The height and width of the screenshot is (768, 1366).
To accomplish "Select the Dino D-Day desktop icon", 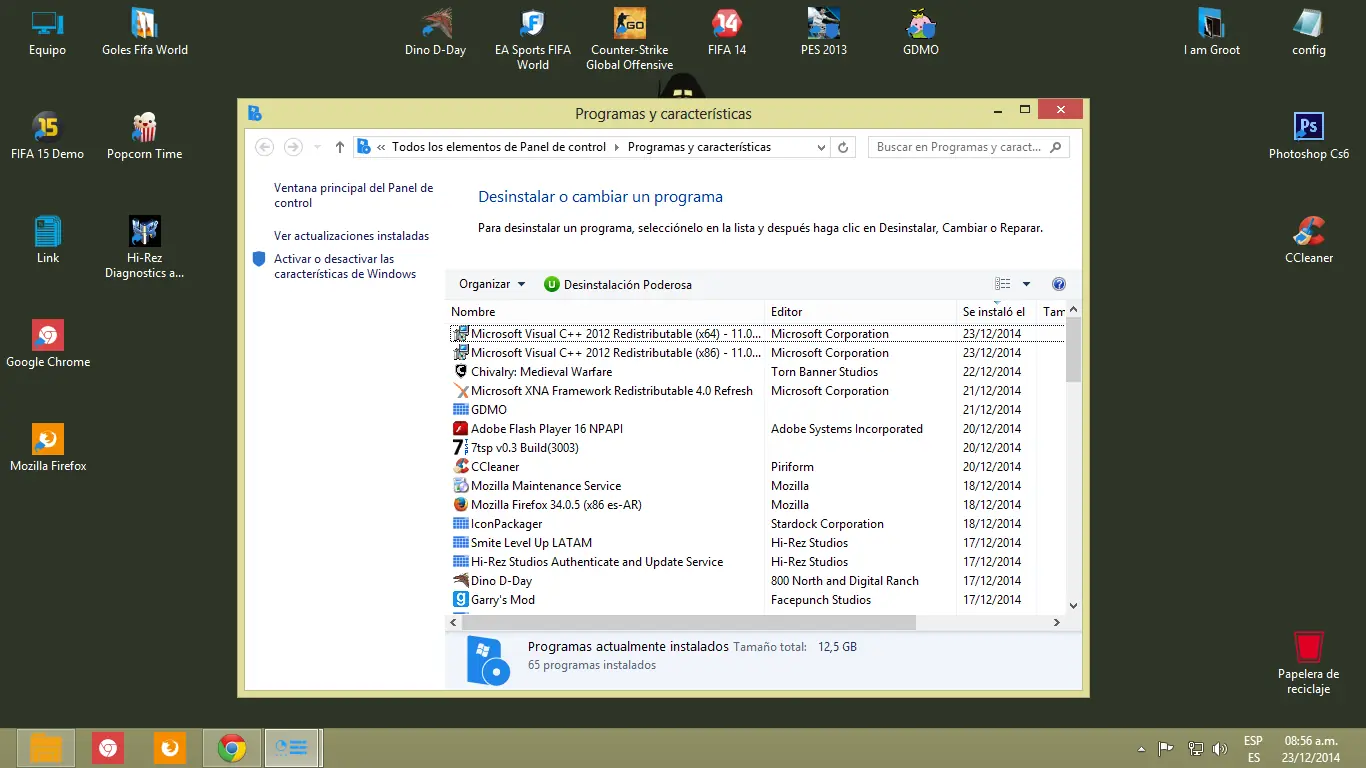I will pos(435,32).
